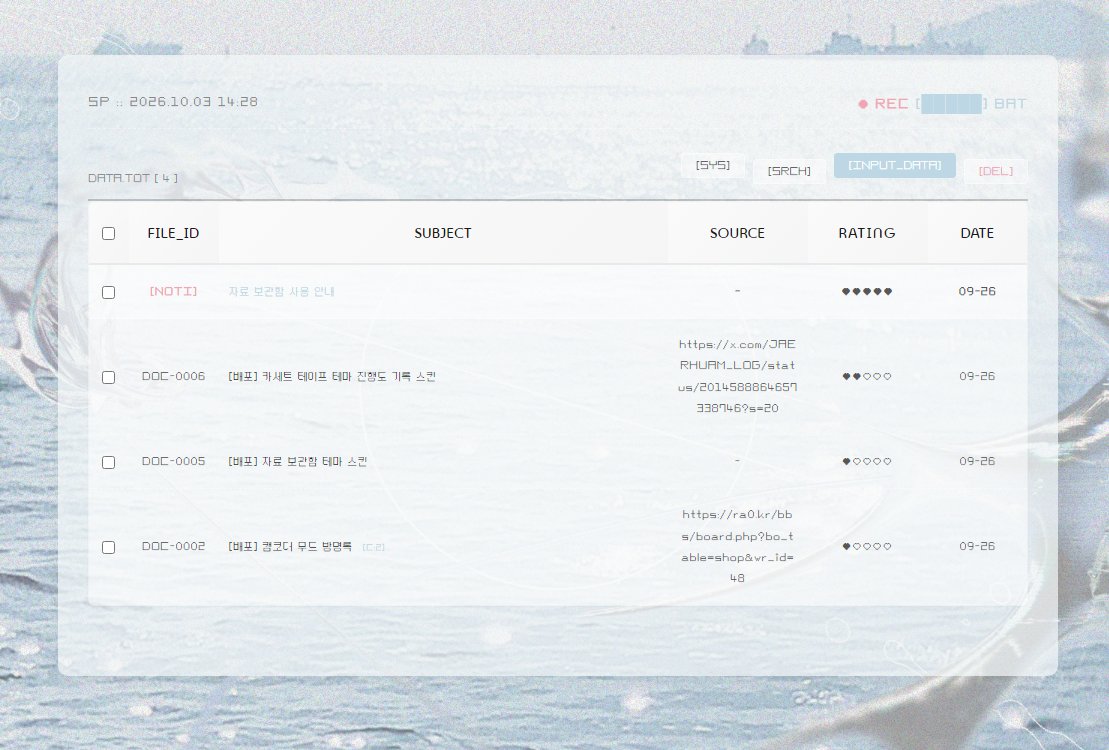This screenshot has width=1109, height=750.
Task: Click the battery level bar next to BAT
Action: (951, 104)
